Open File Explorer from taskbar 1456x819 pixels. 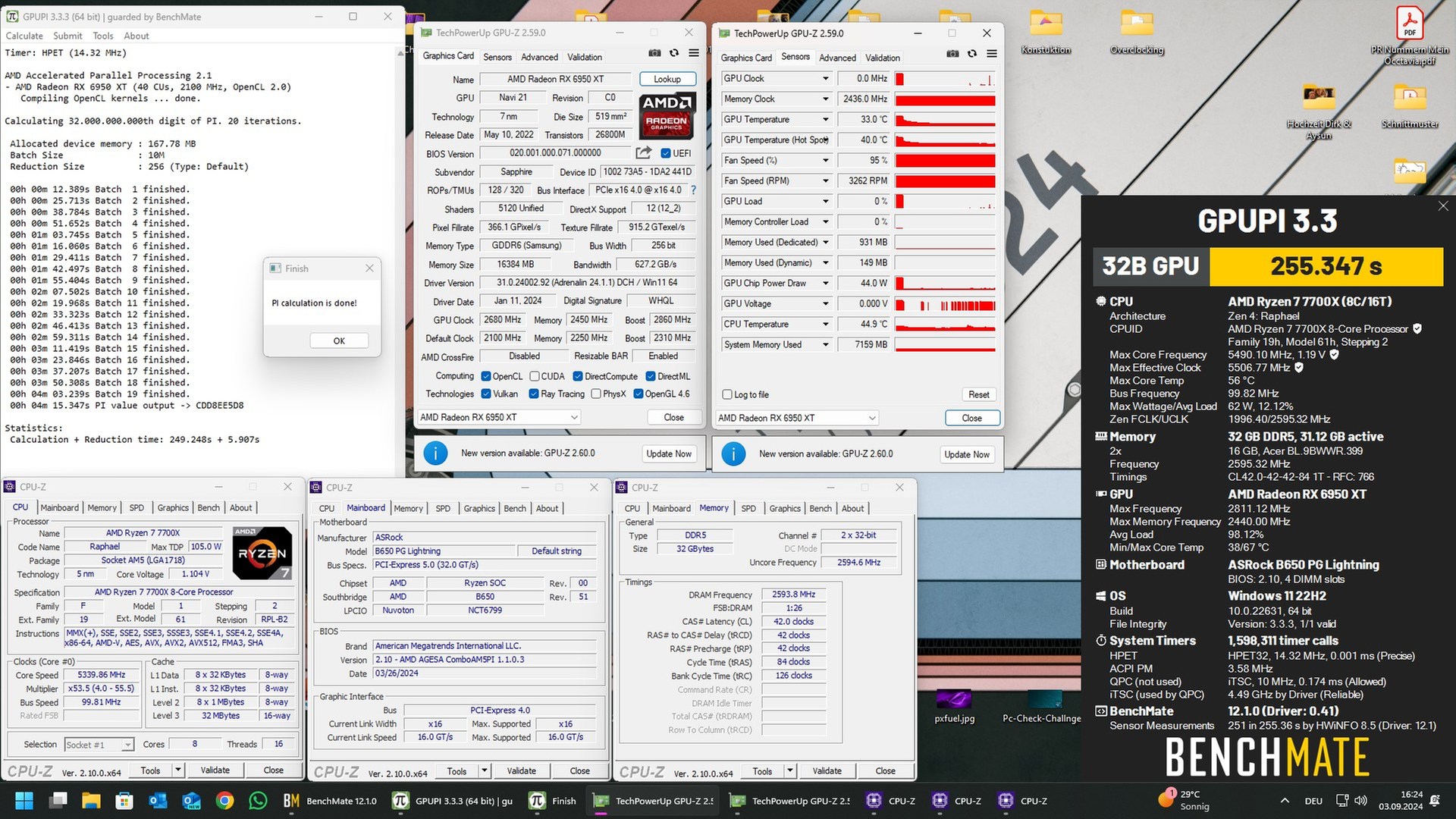(x=91, y=801)
